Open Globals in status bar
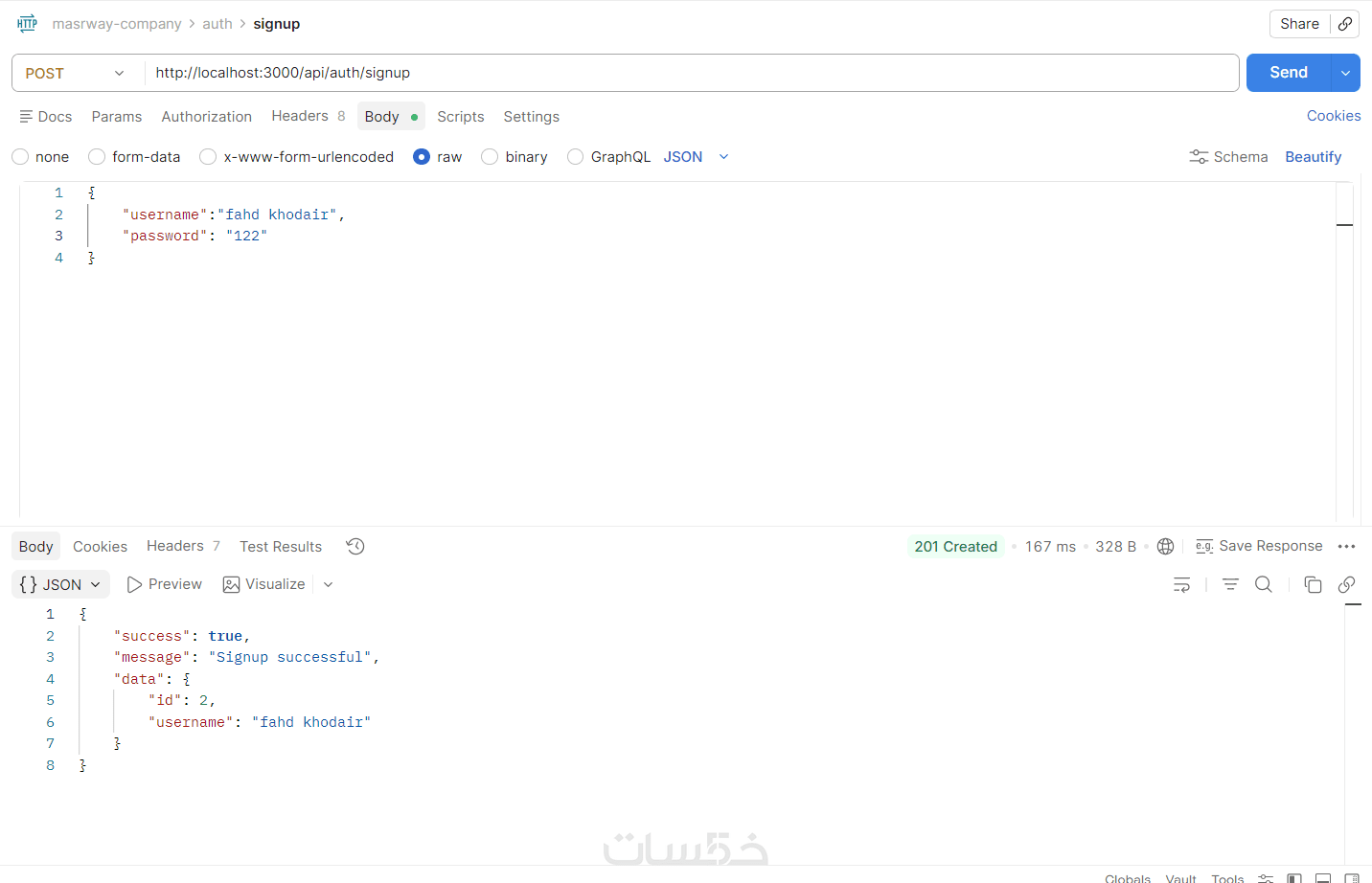Image resolution: width=1372 pixels, height=883 pixels. coord(1128,878)
